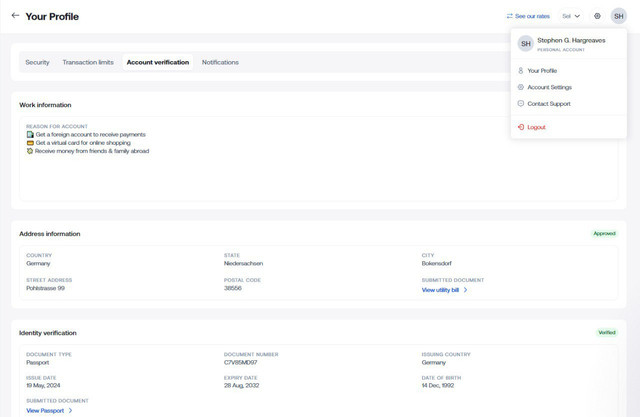Viewport: 640px width, 417px height.
Task: Click the chat icon beside Contact Support
Action: click(521, 104)
